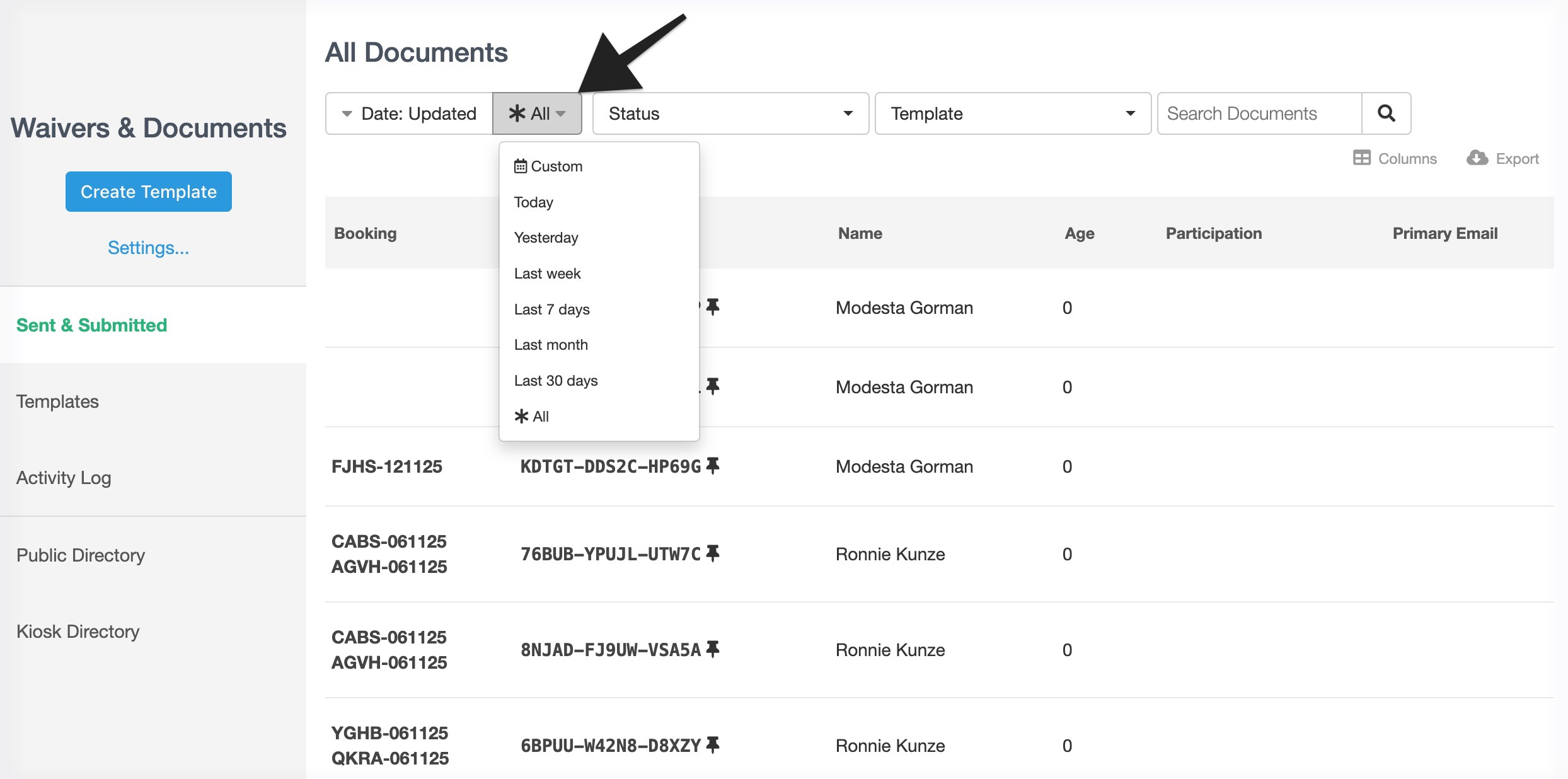Open Activity Log in sidebar
The image size is (1568, 779).
tap(153, 478)
